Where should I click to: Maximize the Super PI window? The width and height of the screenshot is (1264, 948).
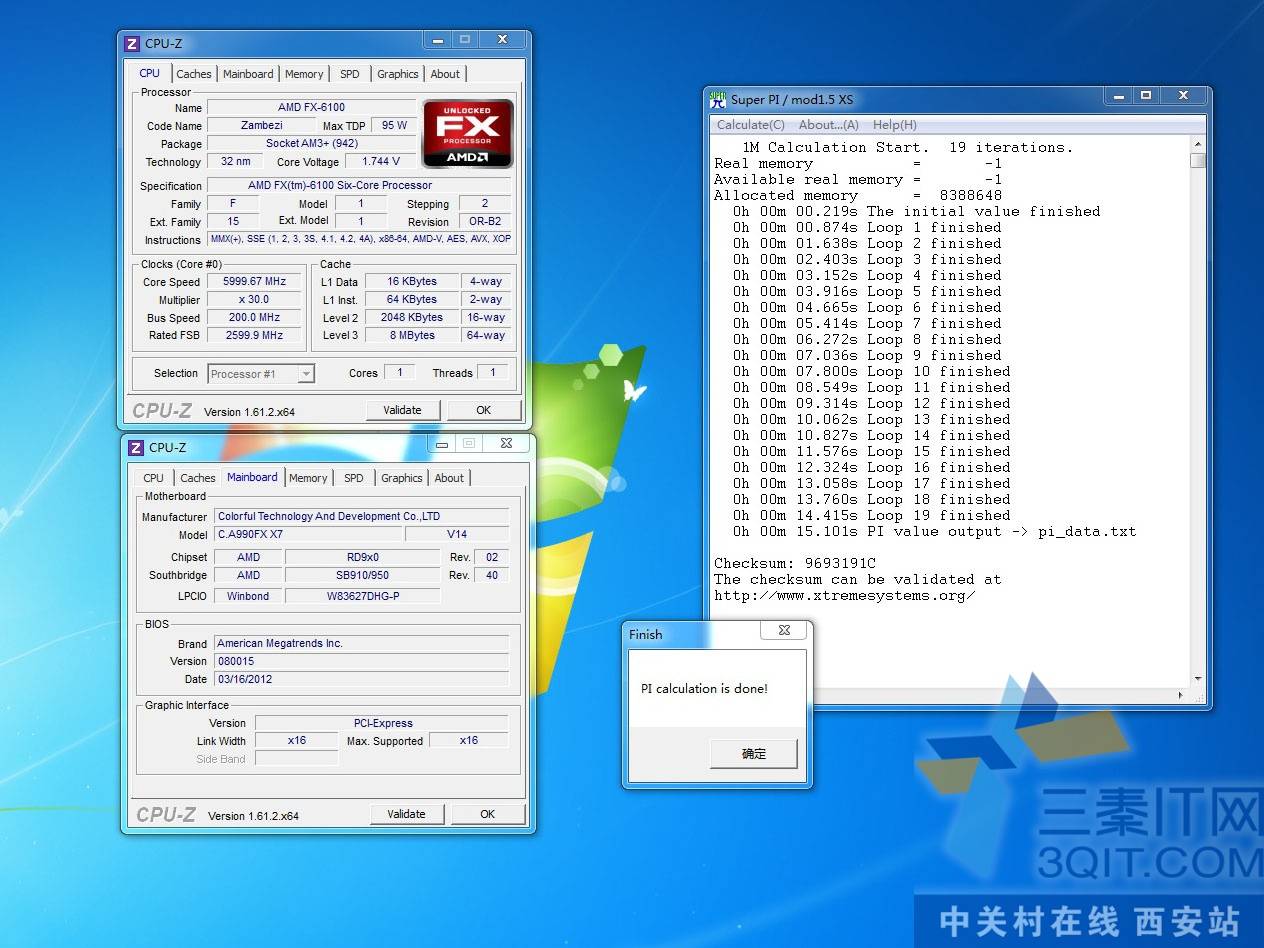coord(1146,96)
